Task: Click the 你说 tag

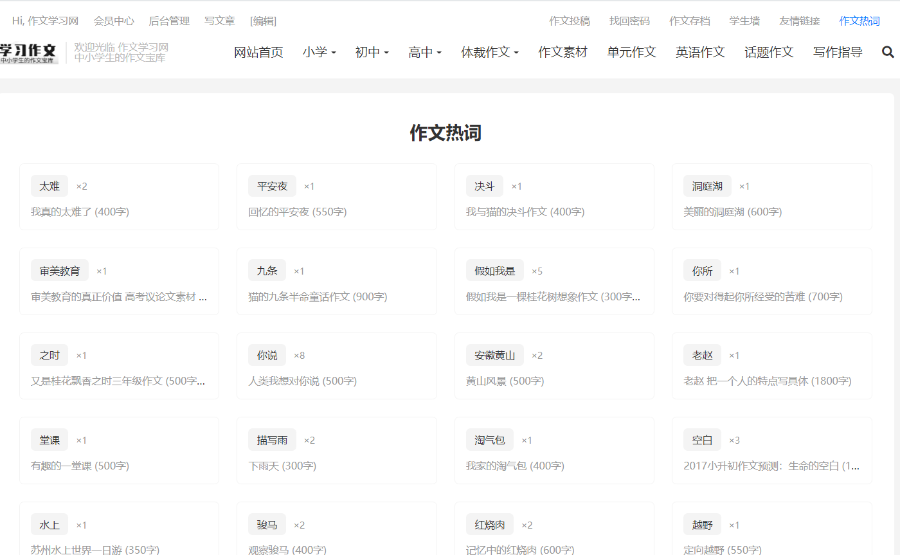Action: pyautogui.click(x=267, y=355)
